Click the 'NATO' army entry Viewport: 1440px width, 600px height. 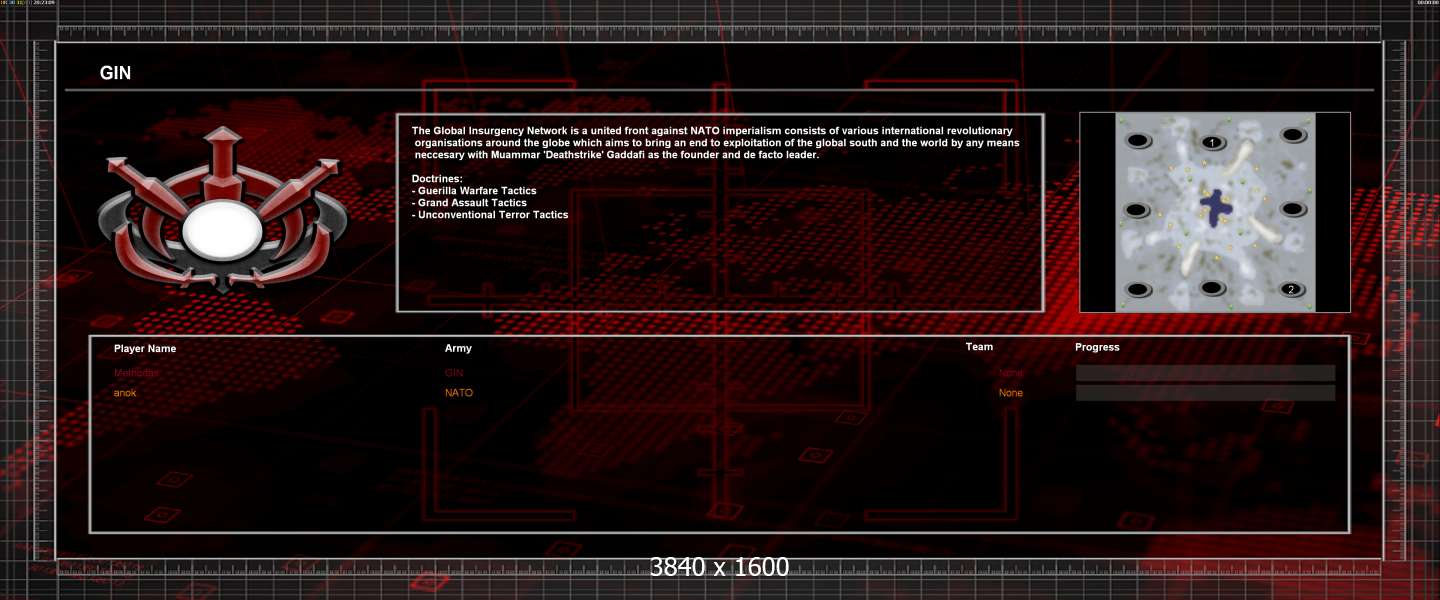459,393
